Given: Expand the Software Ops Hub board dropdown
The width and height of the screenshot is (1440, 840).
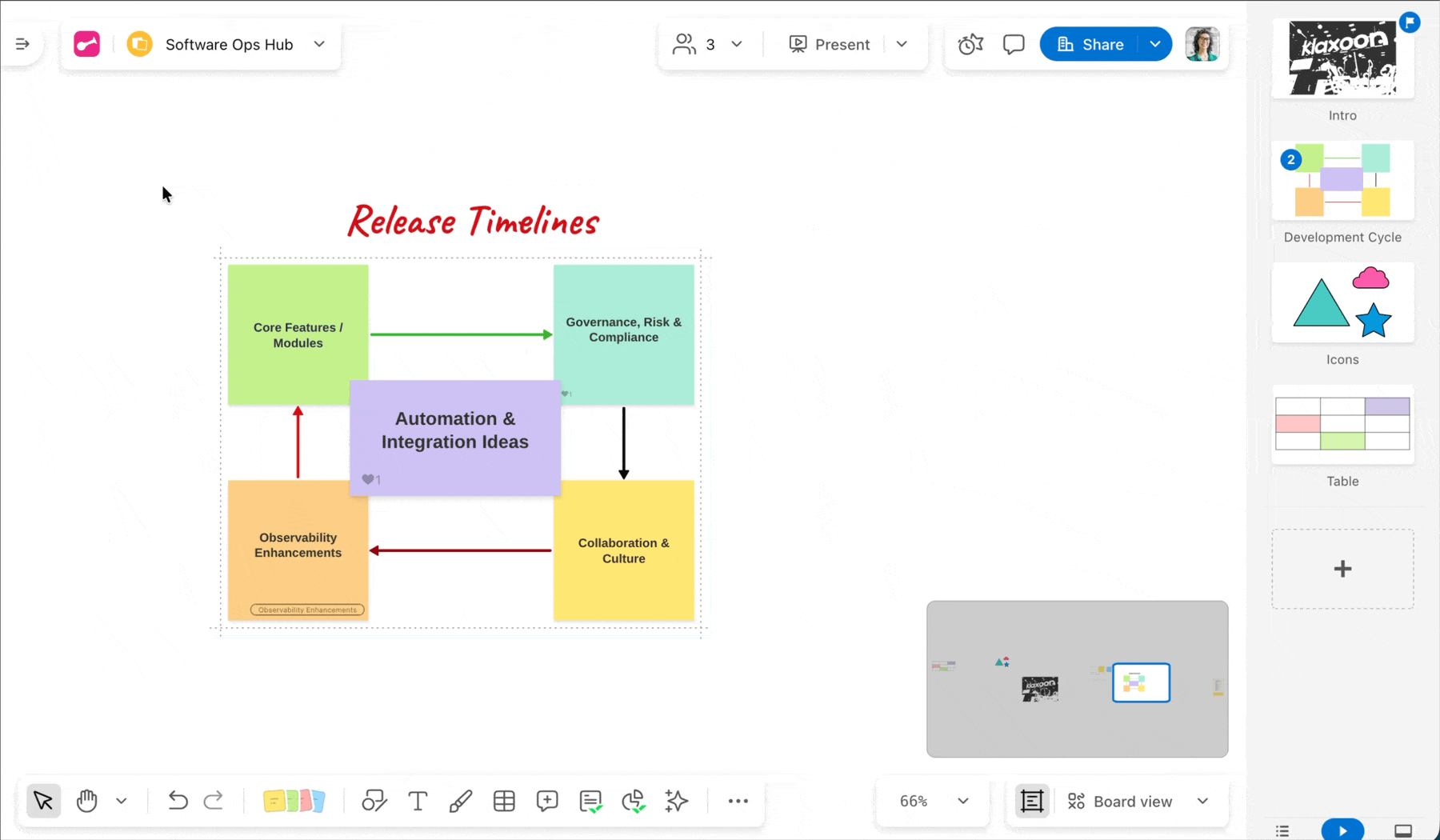Looking at the screenshot, I should tap(319, 44).
